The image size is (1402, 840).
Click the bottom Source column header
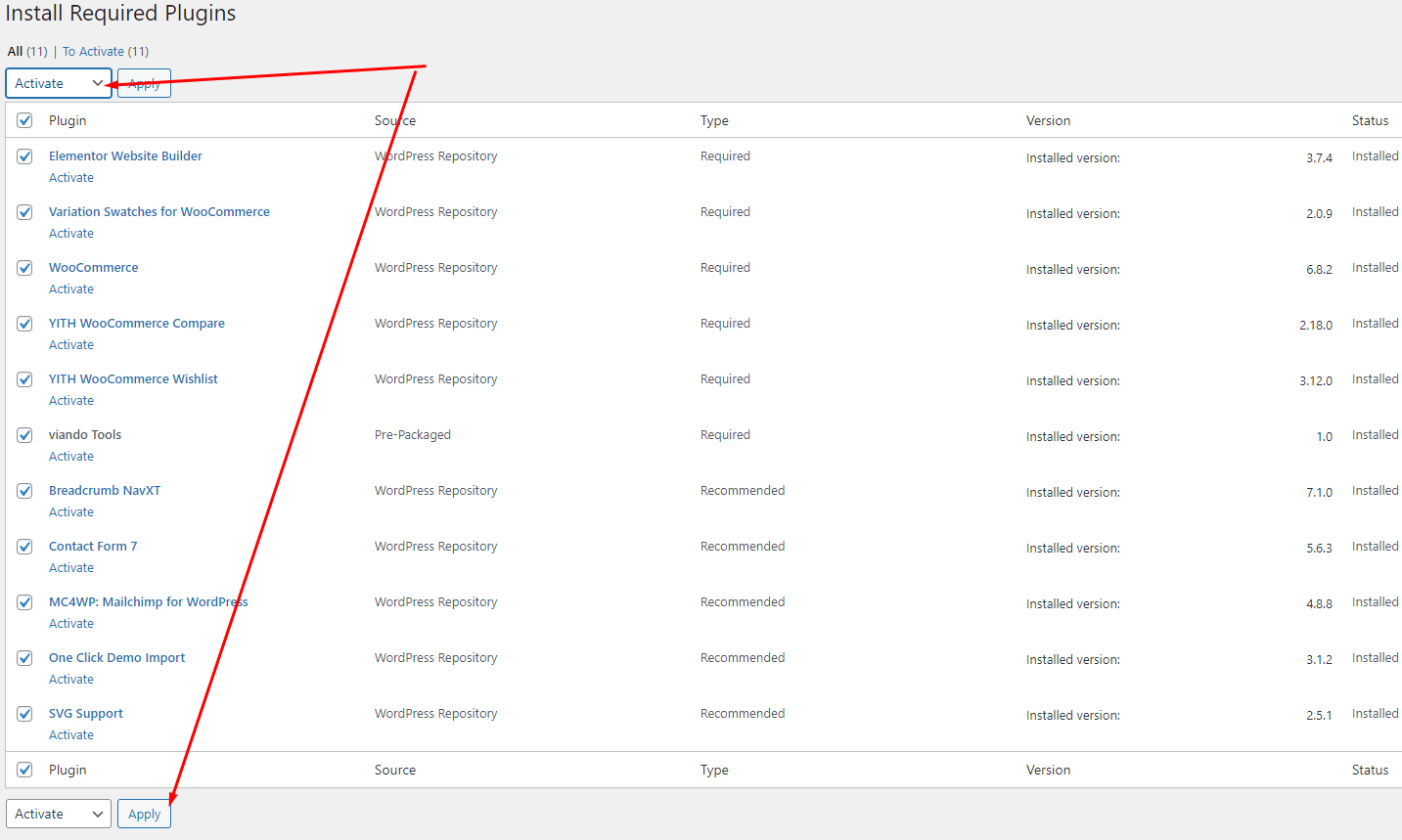(x=395, y=770)
